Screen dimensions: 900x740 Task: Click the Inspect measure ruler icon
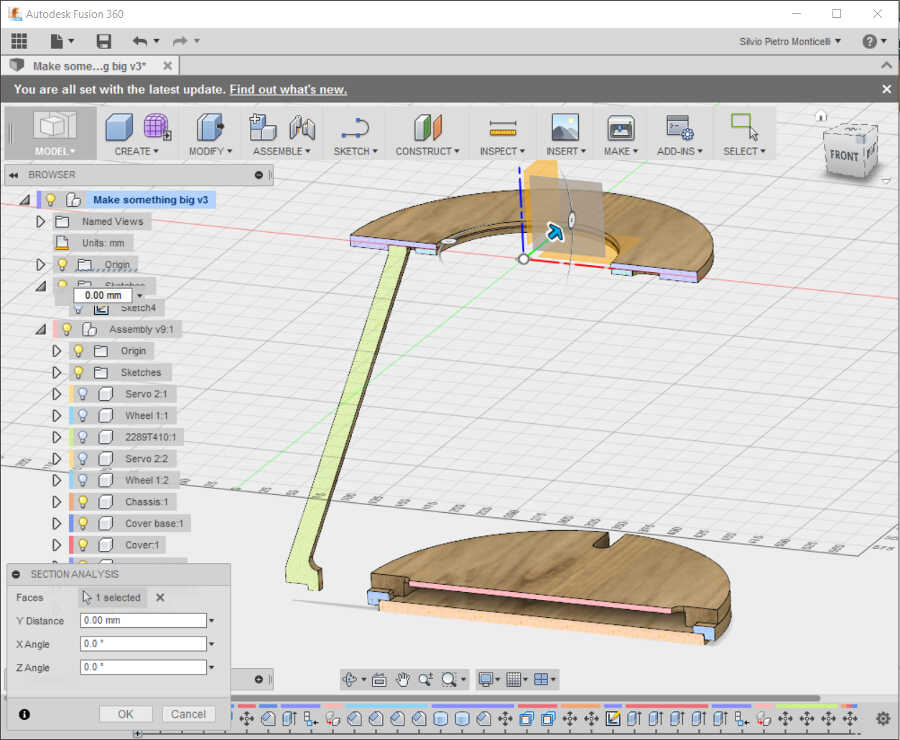[x=503, y=127]
